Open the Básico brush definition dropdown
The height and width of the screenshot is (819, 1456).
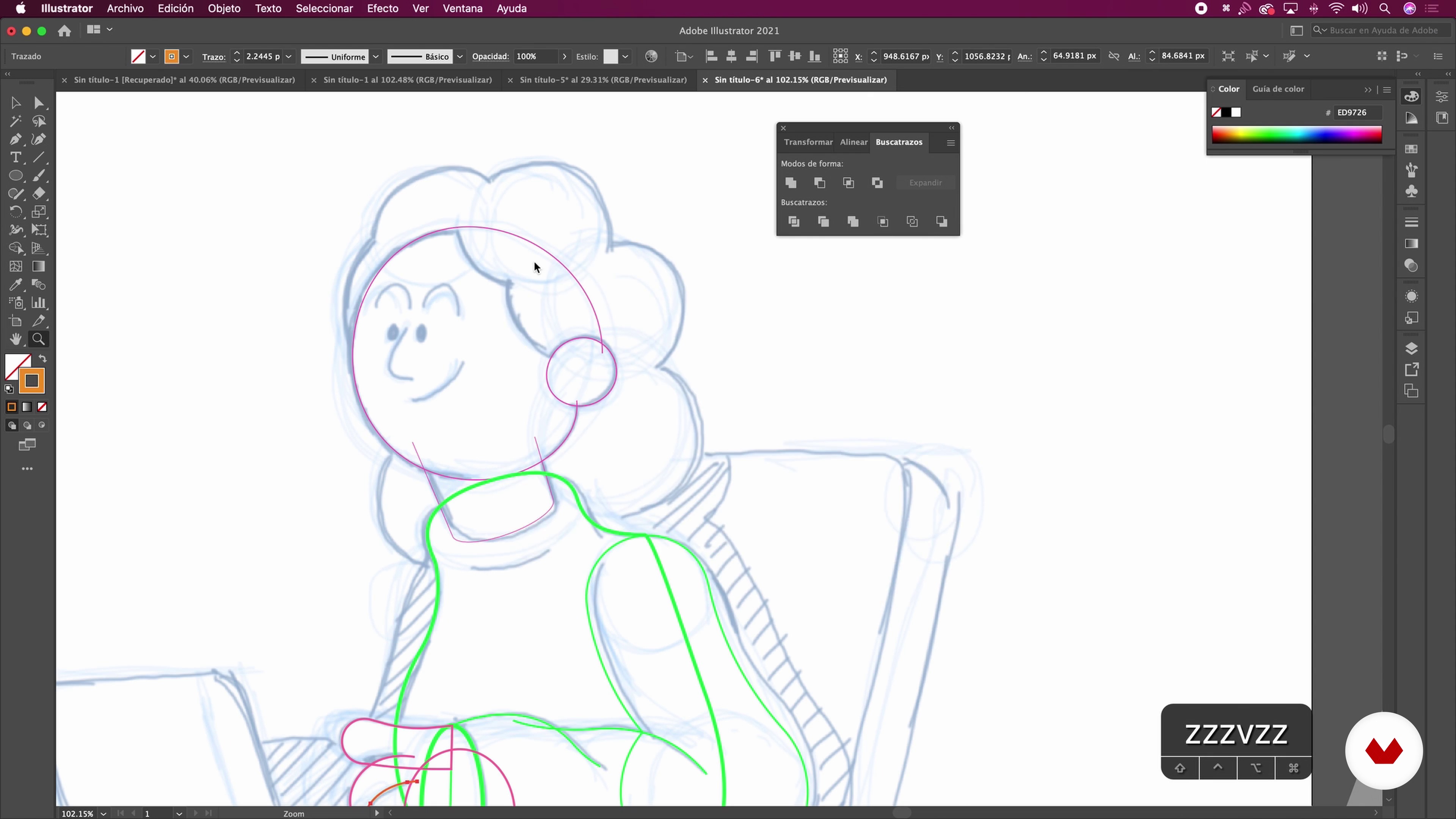[460, 56]
